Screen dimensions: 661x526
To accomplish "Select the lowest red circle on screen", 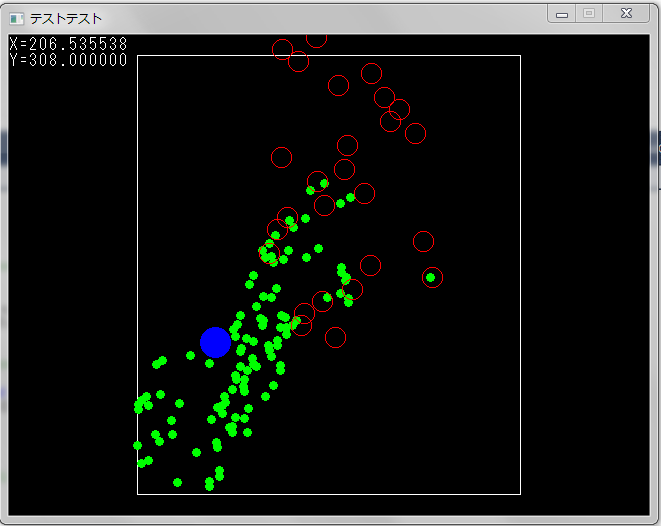I will tap(335, 337).
